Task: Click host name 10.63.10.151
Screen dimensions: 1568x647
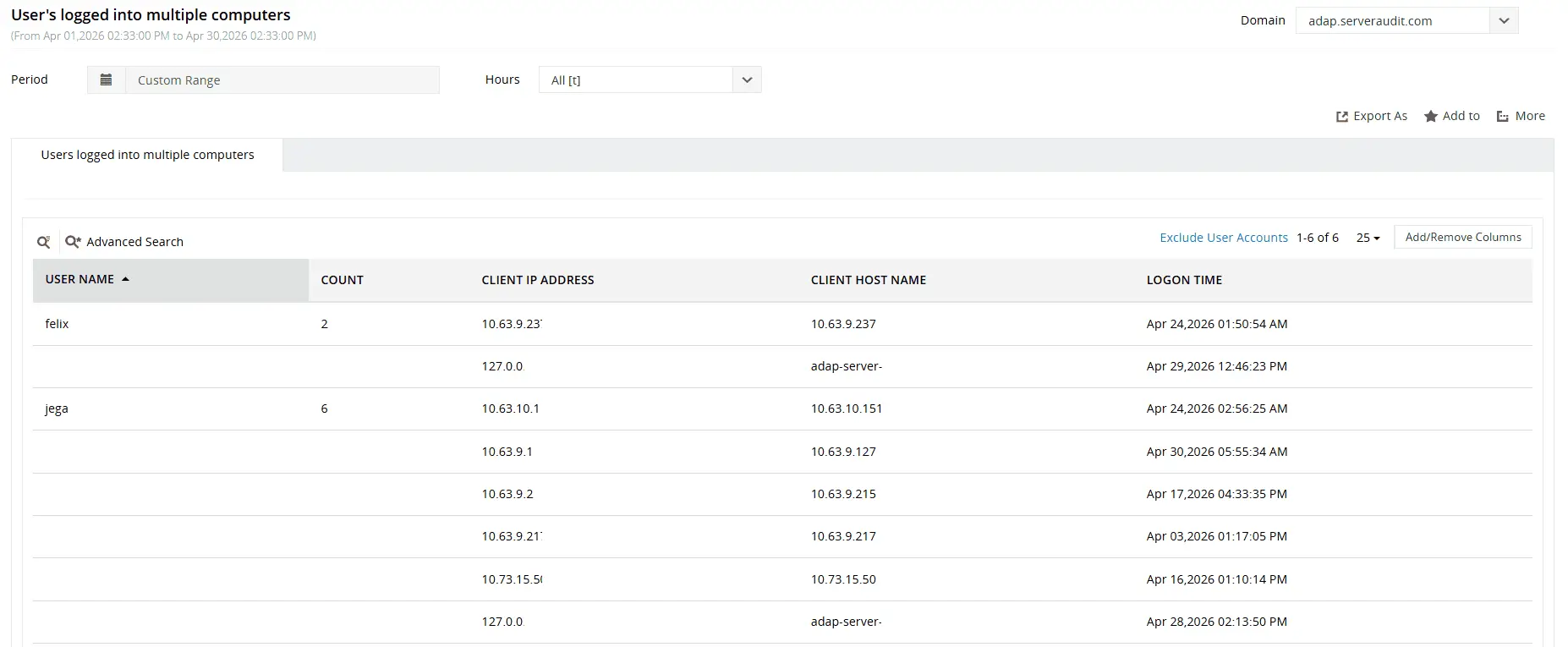Action: point(847,408)
